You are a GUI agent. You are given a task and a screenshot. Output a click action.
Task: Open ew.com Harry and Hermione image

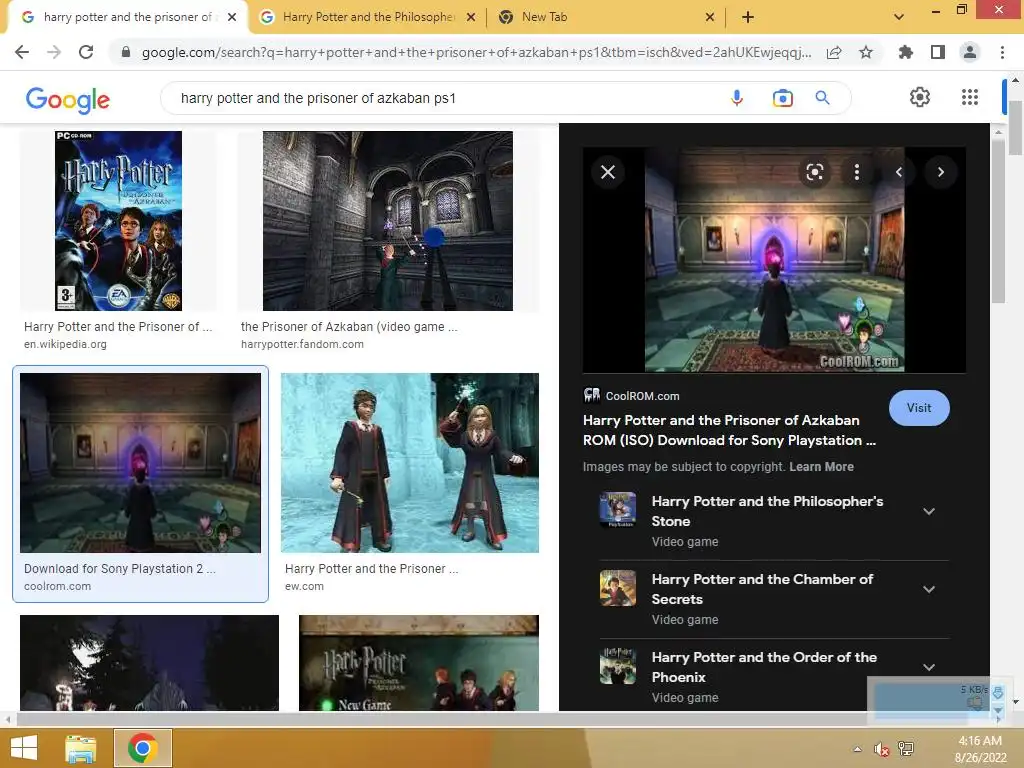(x=410, y=463)
